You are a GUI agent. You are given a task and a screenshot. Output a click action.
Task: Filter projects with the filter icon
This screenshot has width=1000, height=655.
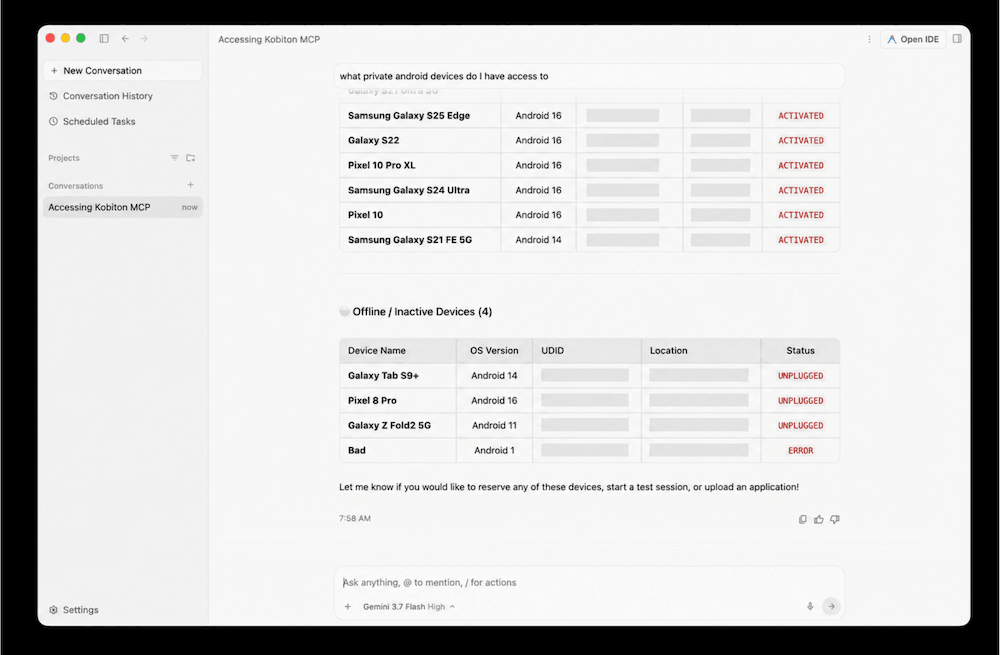tap(174, 158)
